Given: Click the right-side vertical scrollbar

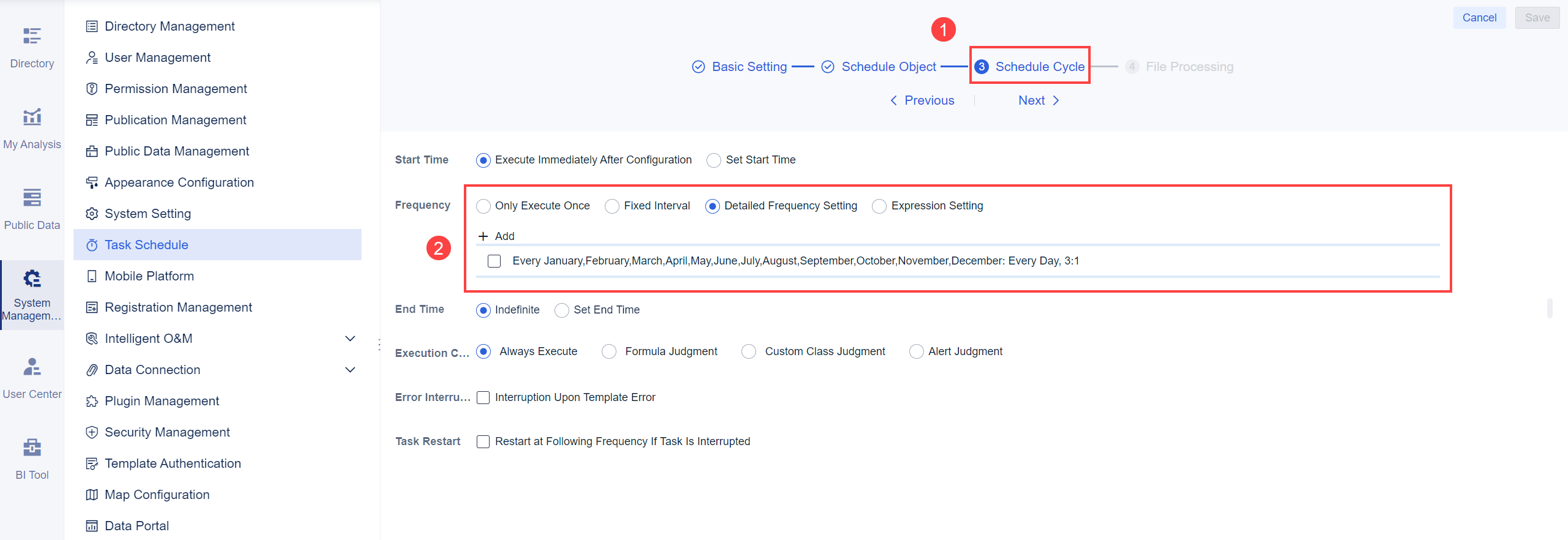Looking at the screenshot, I should point(1550,308).
